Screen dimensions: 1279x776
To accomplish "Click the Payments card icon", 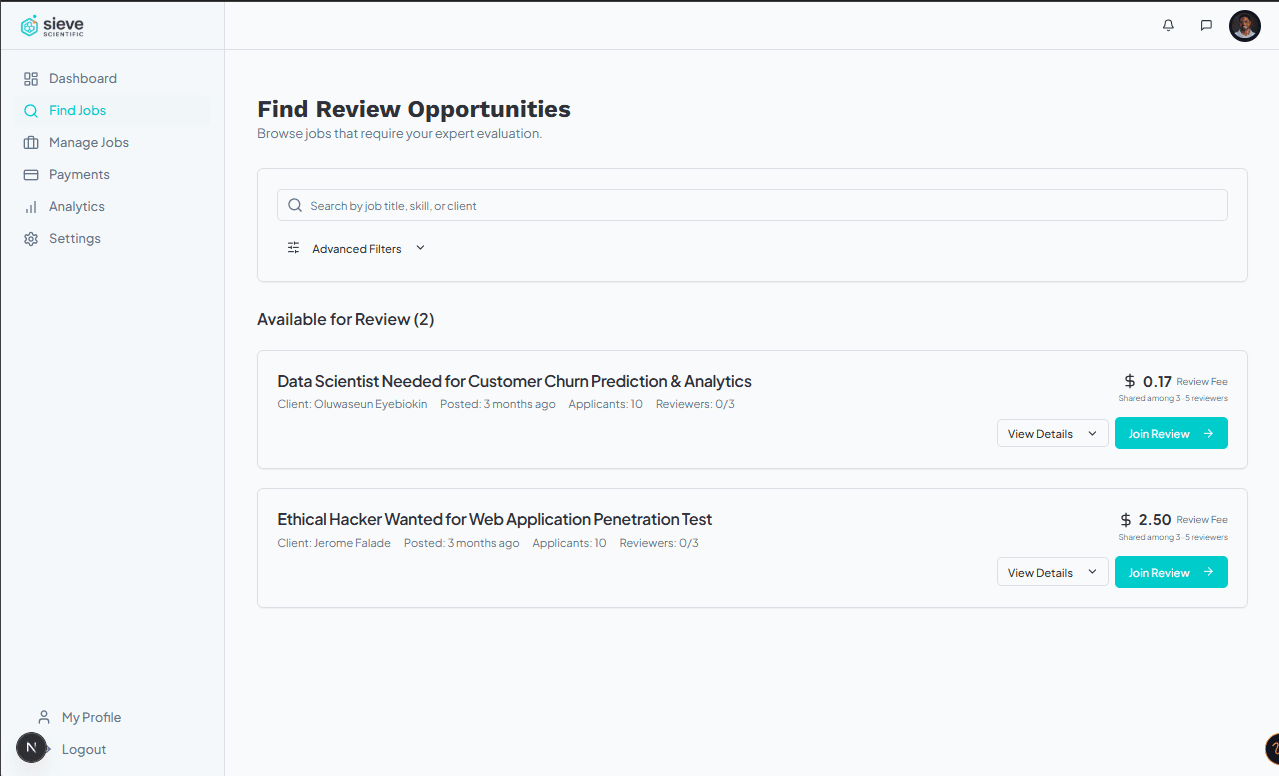I will pos(31,174).
